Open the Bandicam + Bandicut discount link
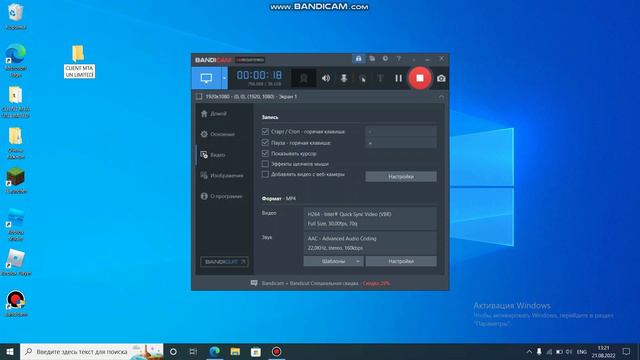This screenshot has height=360, width=640. pyautogui.click(x=326, y=283)
